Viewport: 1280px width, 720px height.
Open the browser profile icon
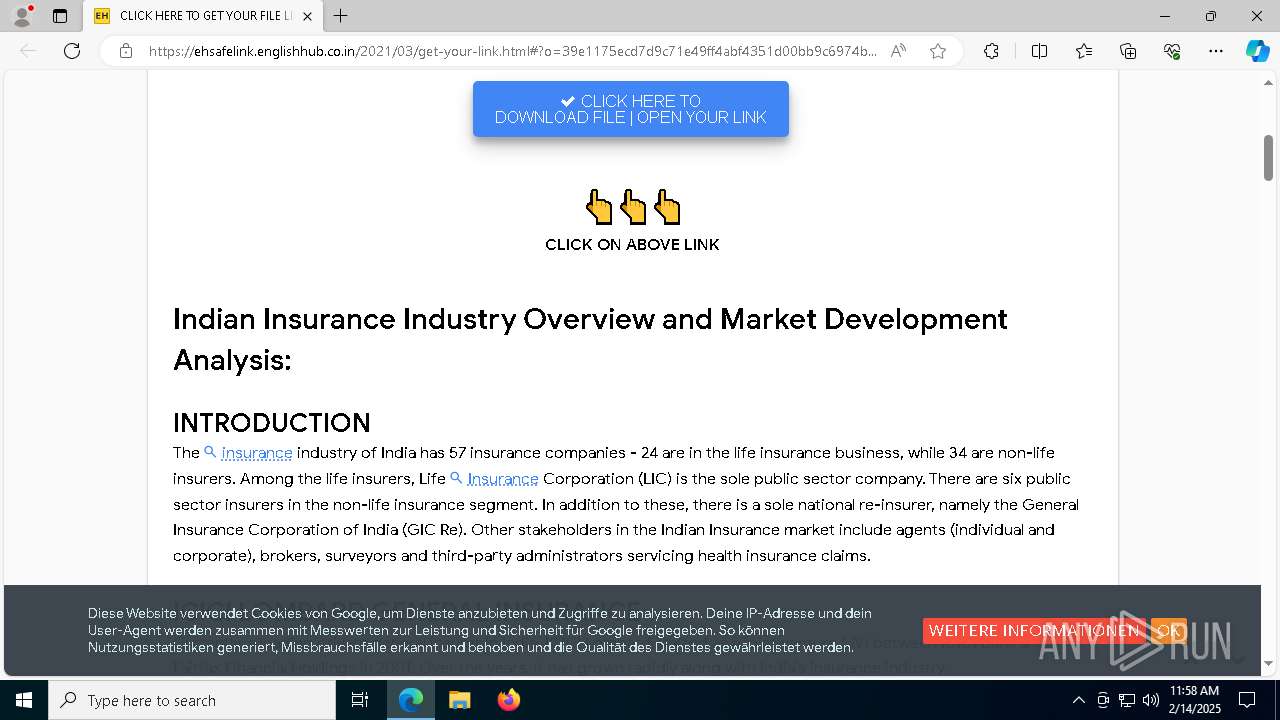tap(22, 16)
